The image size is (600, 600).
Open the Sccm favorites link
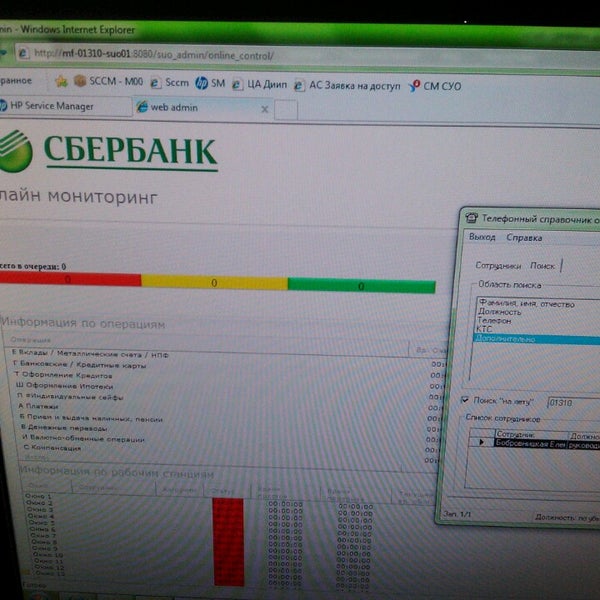click(x=177, y=82)
